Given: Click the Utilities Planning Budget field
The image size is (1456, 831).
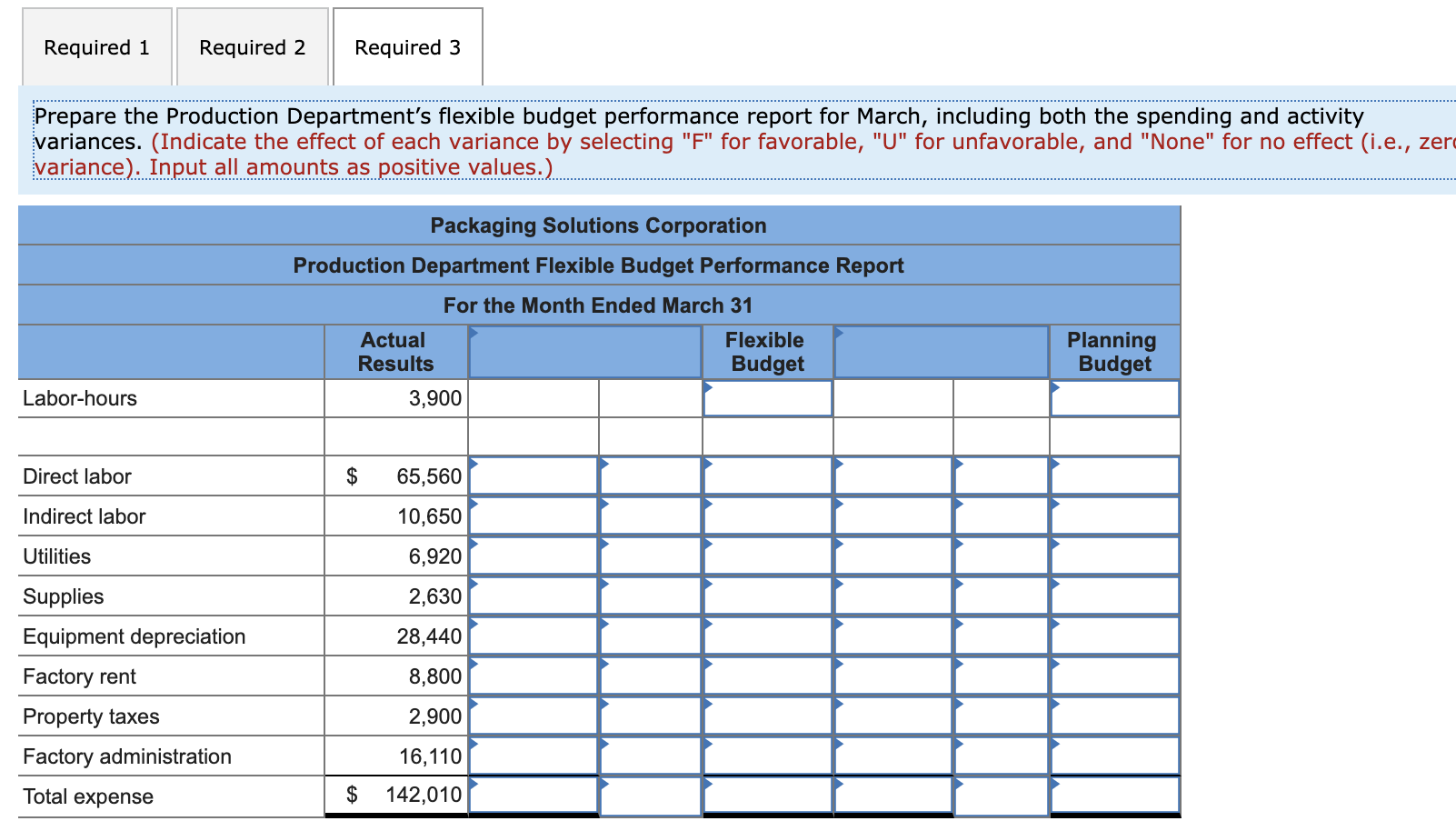Looking at the screenshot, I should pyautogui.click(x=1115, y=556).
